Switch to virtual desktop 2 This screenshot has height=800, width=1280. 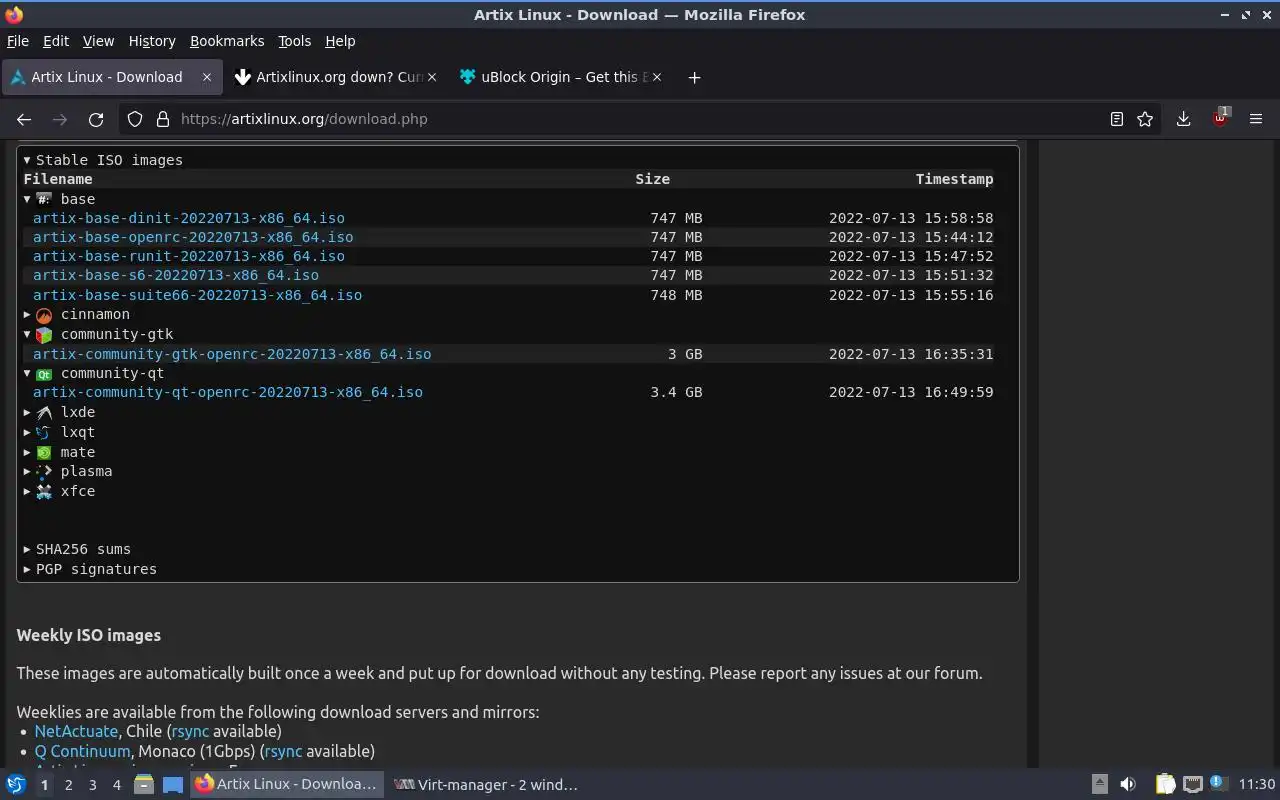[68, 785]
